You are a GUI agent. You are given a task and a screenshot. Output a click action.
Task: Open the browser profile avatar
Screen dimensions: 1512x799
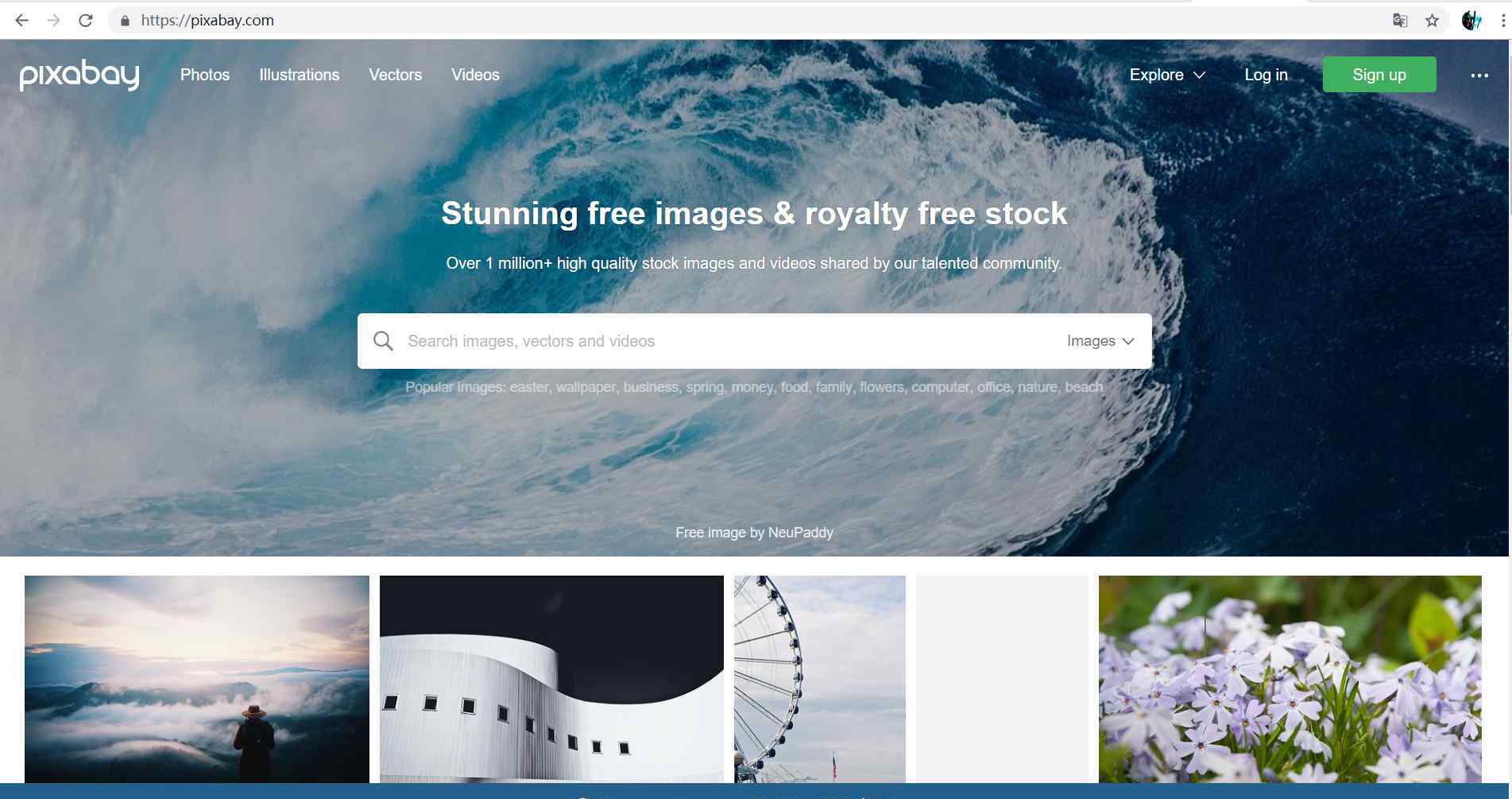(1471, 21)
